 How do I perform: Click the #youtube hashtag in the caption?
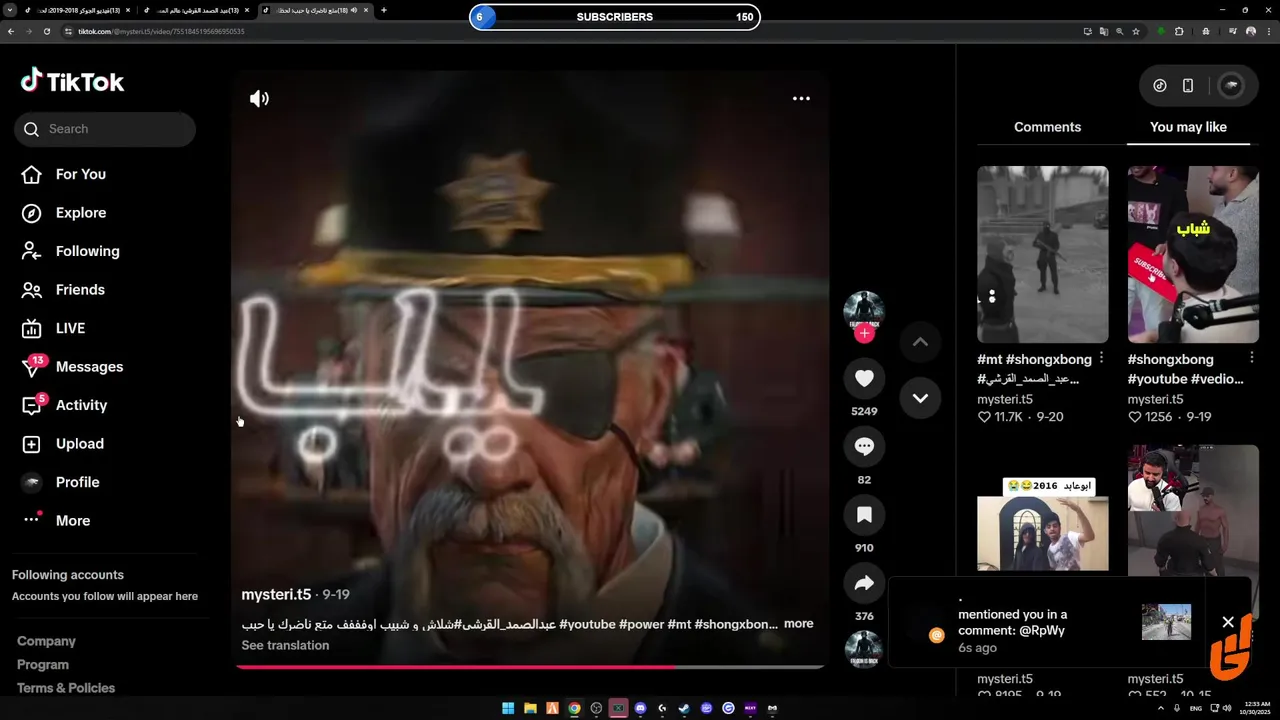click(x=587, y=624)
